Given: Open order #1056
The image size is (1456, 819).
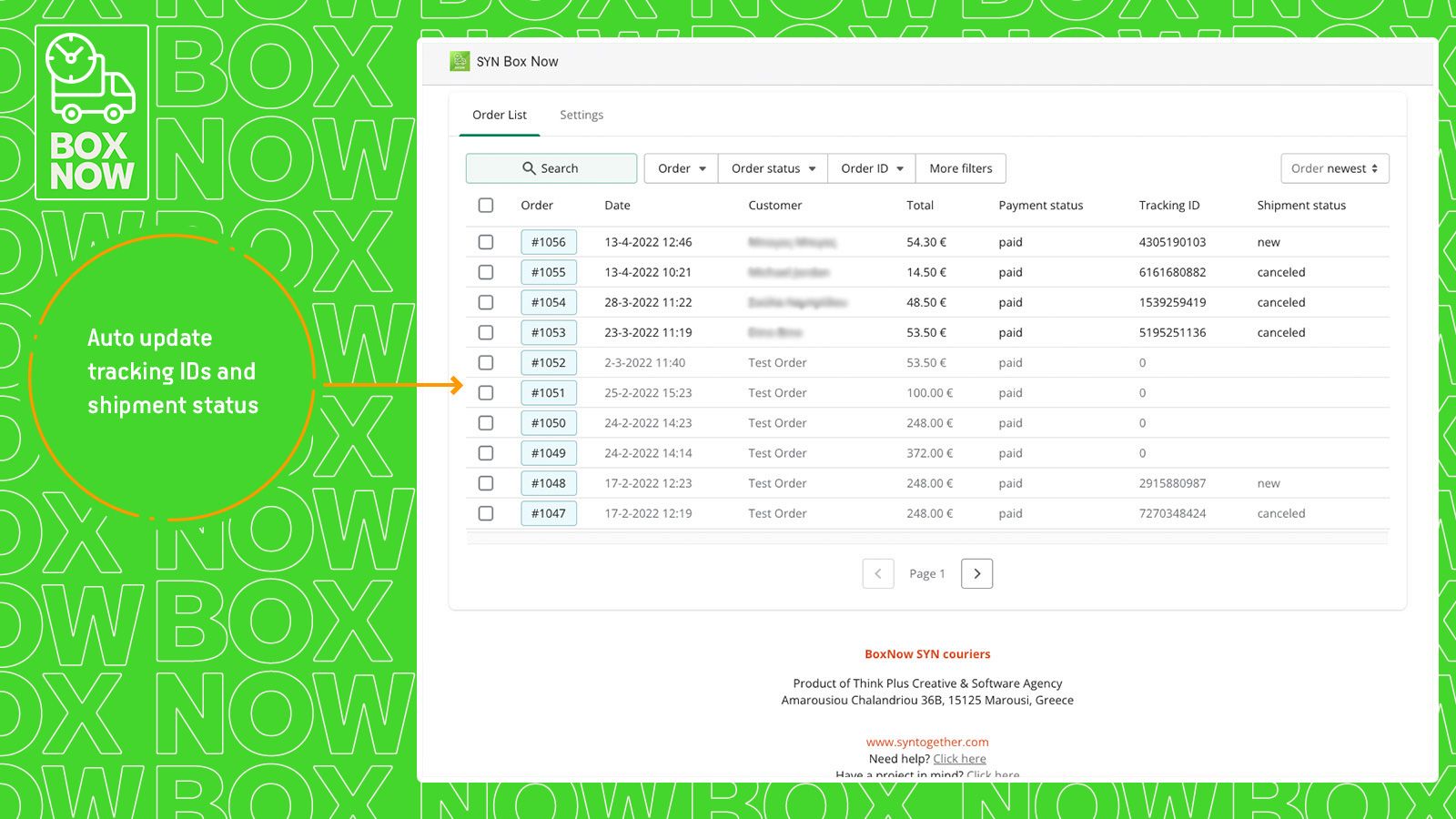Looking at the screenshot, I should click(x=549, y=242).
